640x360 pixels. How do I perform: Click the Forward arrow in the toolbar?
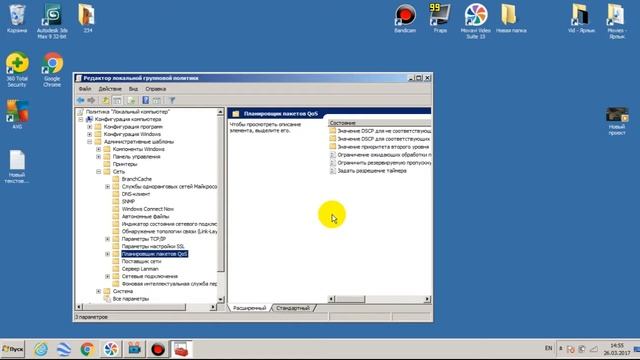point(91,100)
